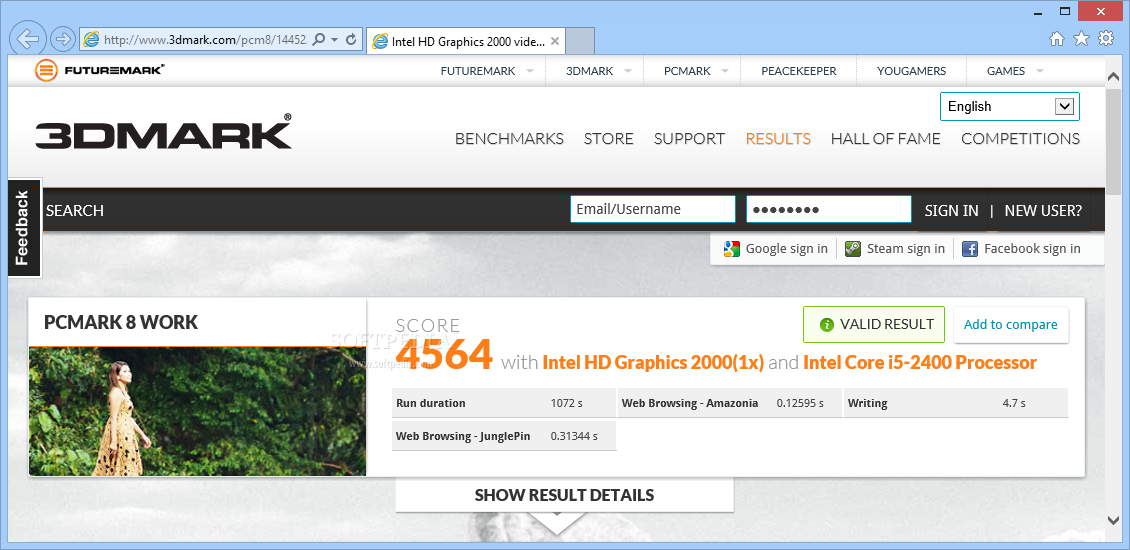Focus the password field
Viewport: 1130px width, 550px height.
[829, 209]
